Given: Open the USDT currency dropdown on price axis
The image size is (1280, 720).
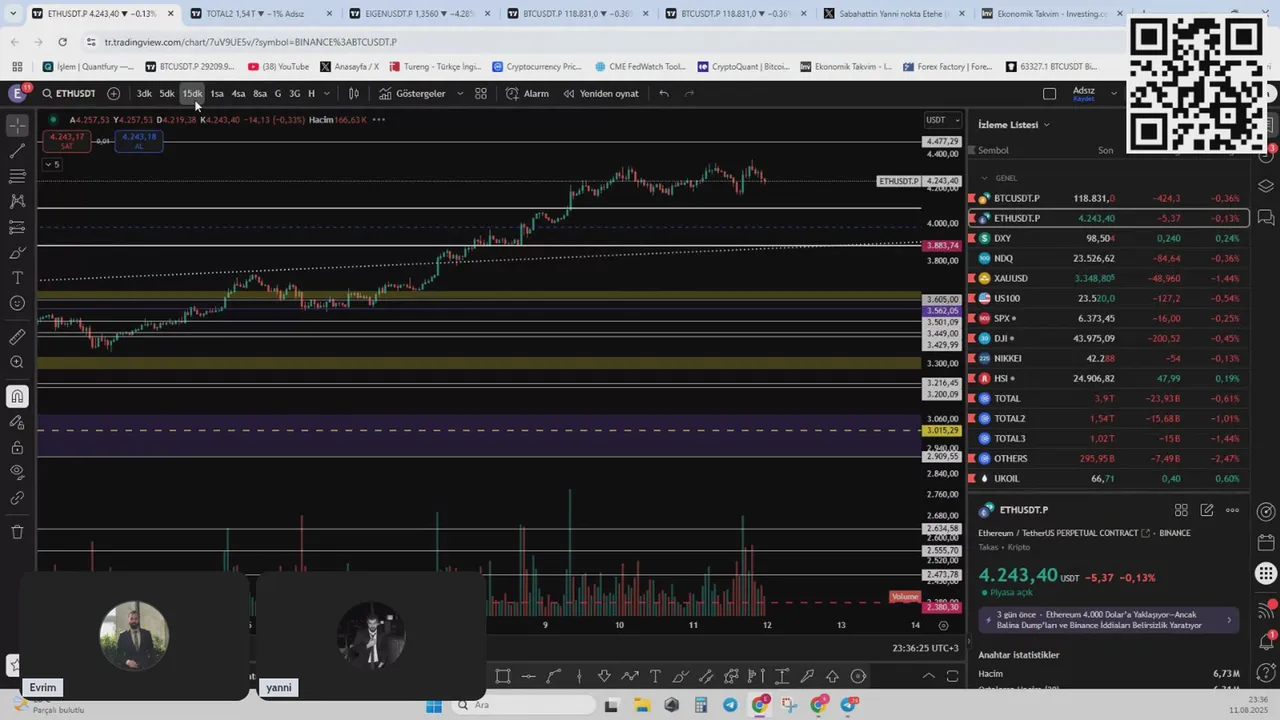Looking at the screenshot, I should [943, 120].
